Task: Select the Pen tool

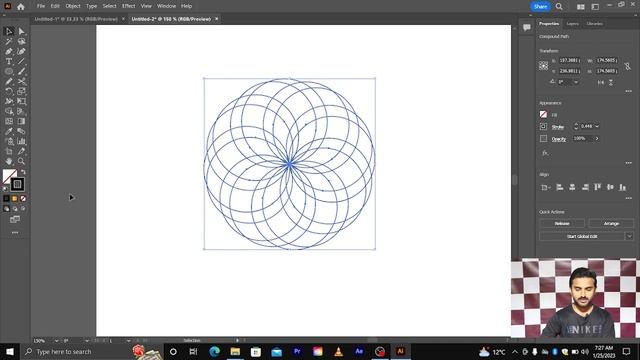Action: click(x=9, y=51)
